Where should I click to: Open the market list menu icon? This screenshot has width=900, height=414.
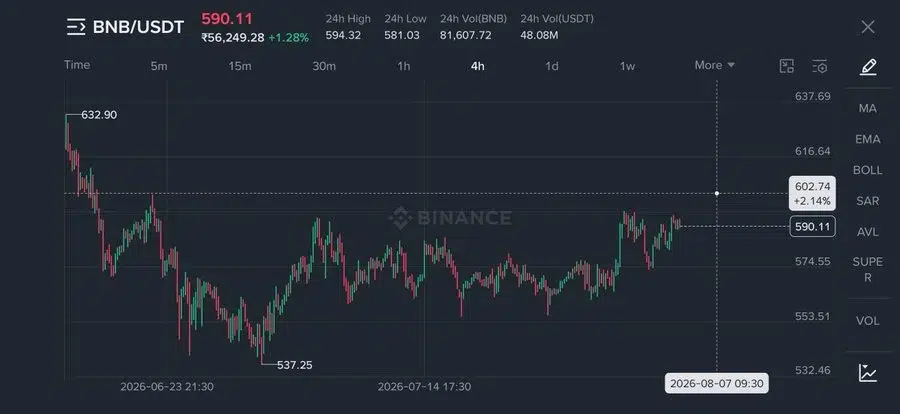[x=76, y=27]
